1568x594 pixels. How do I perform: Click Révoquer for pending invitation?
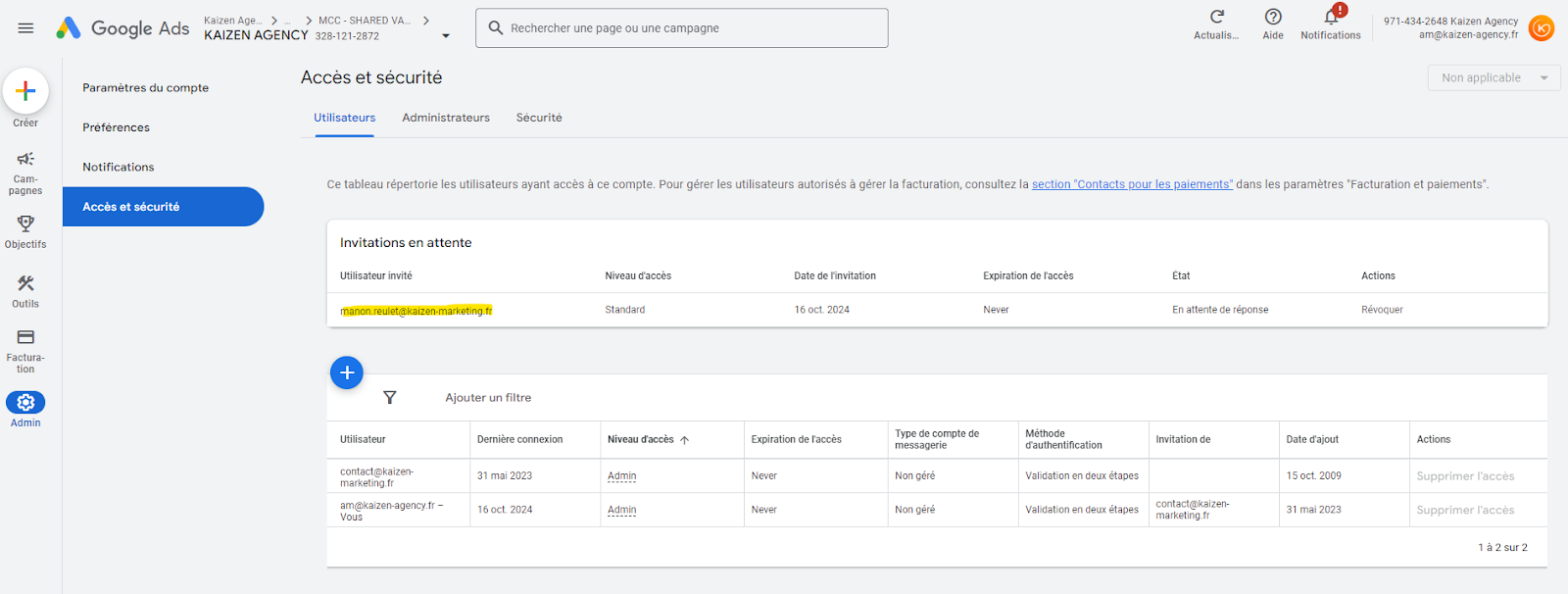pos(1382,310)
